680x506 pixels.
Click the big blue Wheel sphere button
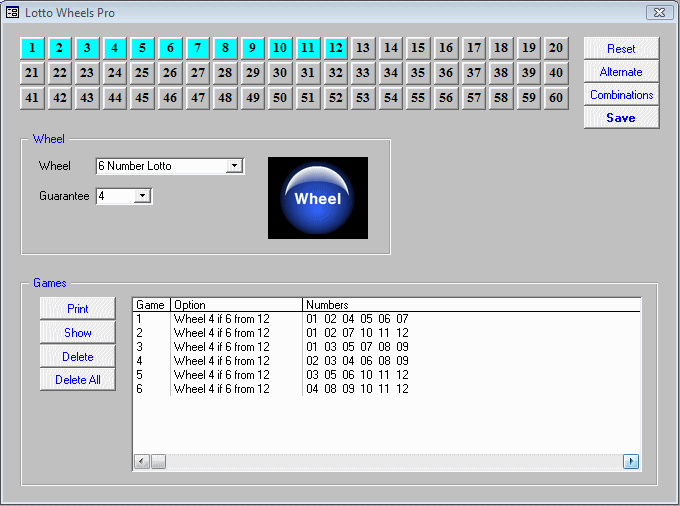coord(318,198)
